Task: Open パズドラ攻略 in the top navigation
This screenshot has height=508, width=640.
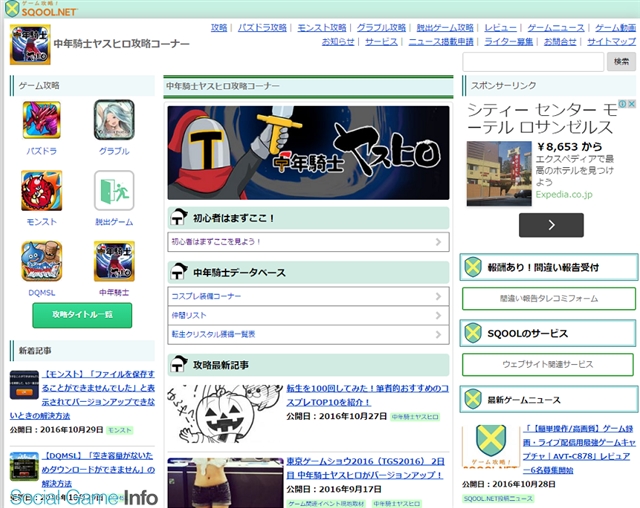Action: point(262,27)
